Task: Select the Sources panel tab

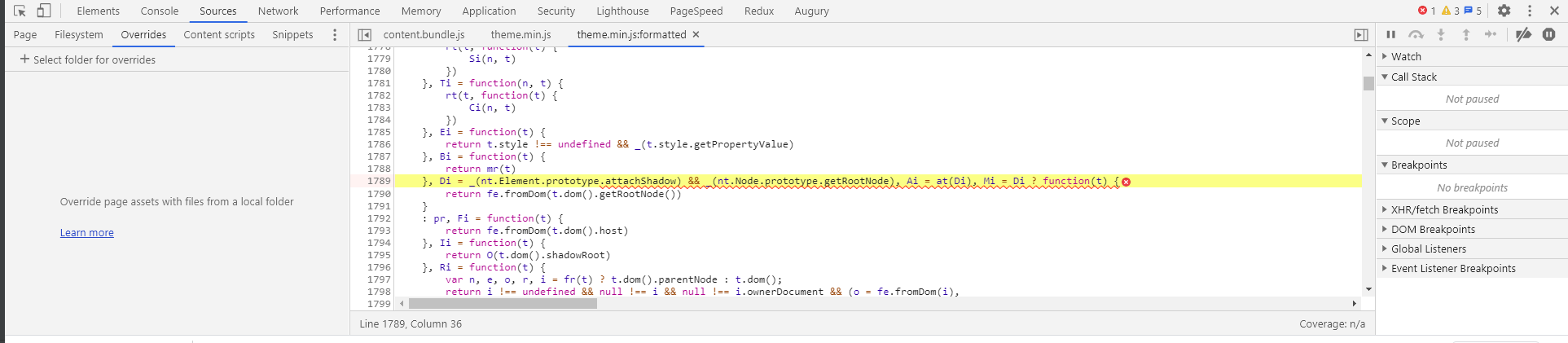Action: (218, 11)
